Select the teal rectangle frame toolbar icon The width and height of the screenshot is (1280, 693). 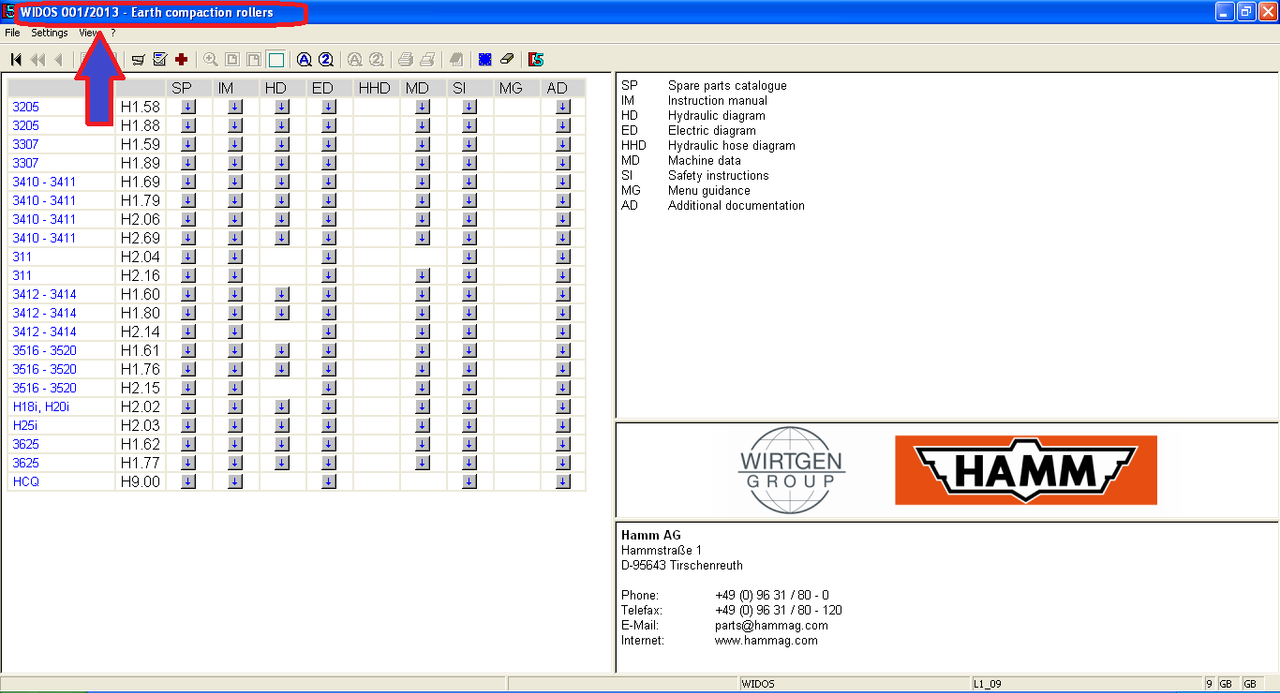(276, 59)
